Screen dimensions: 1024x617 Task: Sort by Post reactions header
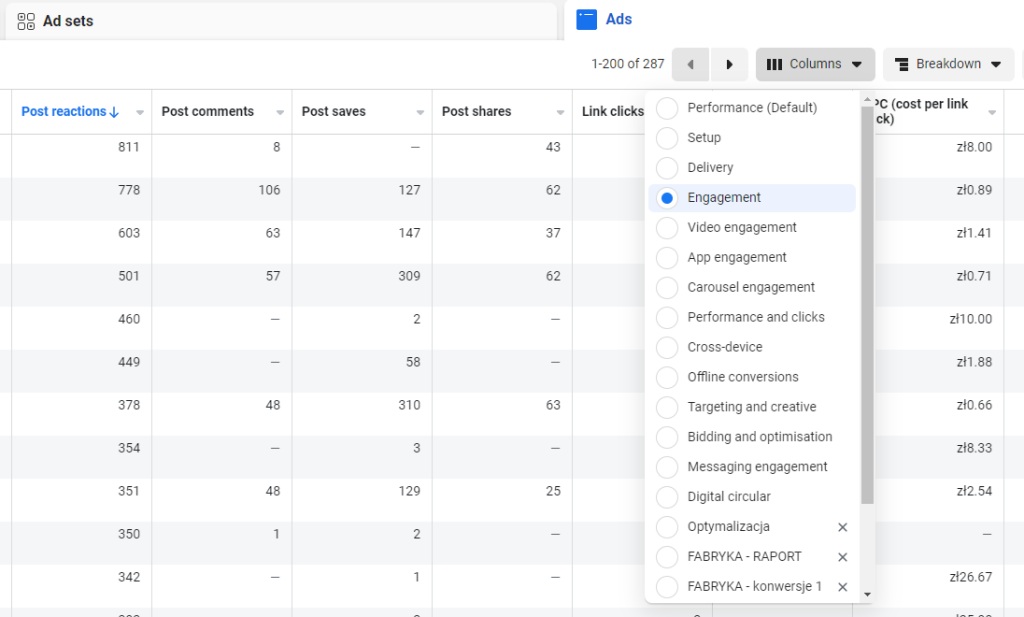click(70, 112)
